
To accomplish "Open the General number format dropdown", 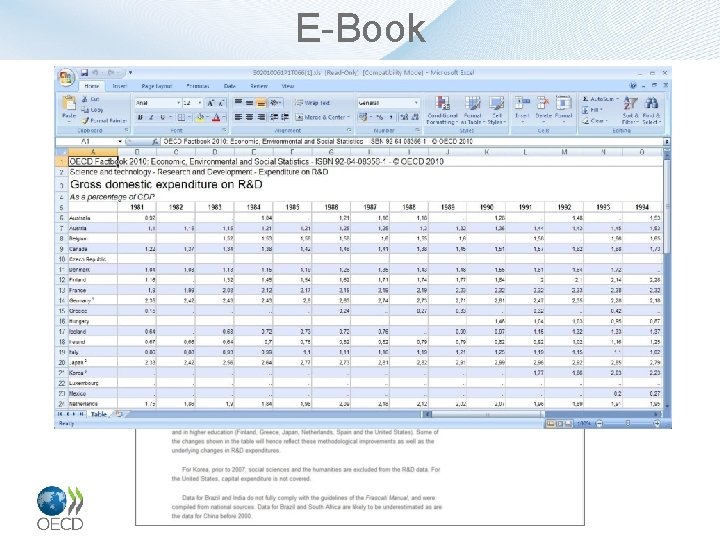I will coord(416,103).
